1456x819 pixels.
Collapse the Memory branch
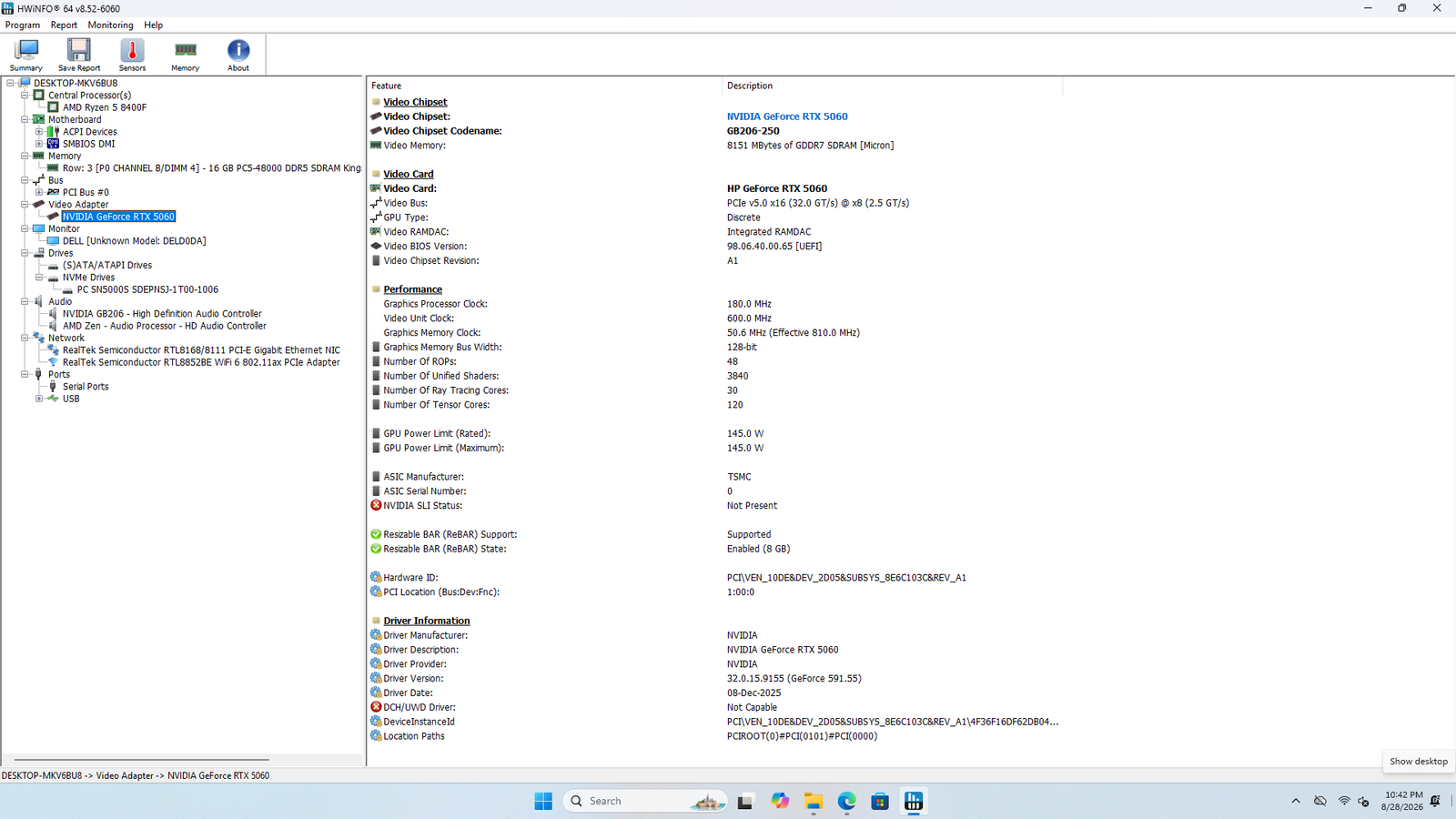[25, 156]
